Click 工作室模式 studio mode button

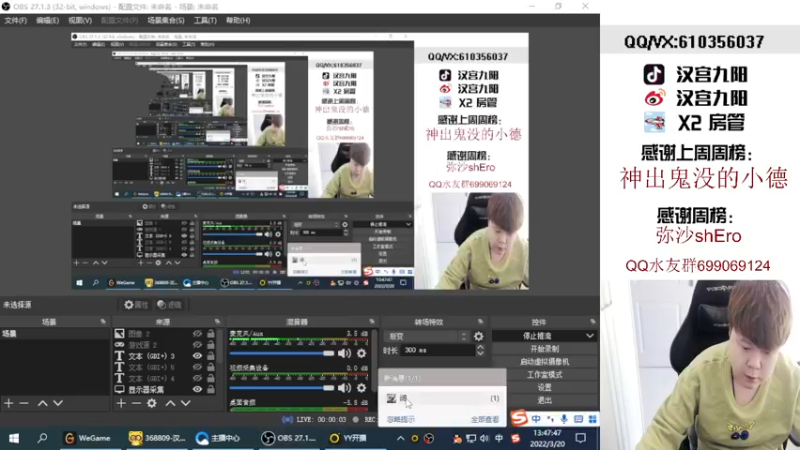coord(544,374)
